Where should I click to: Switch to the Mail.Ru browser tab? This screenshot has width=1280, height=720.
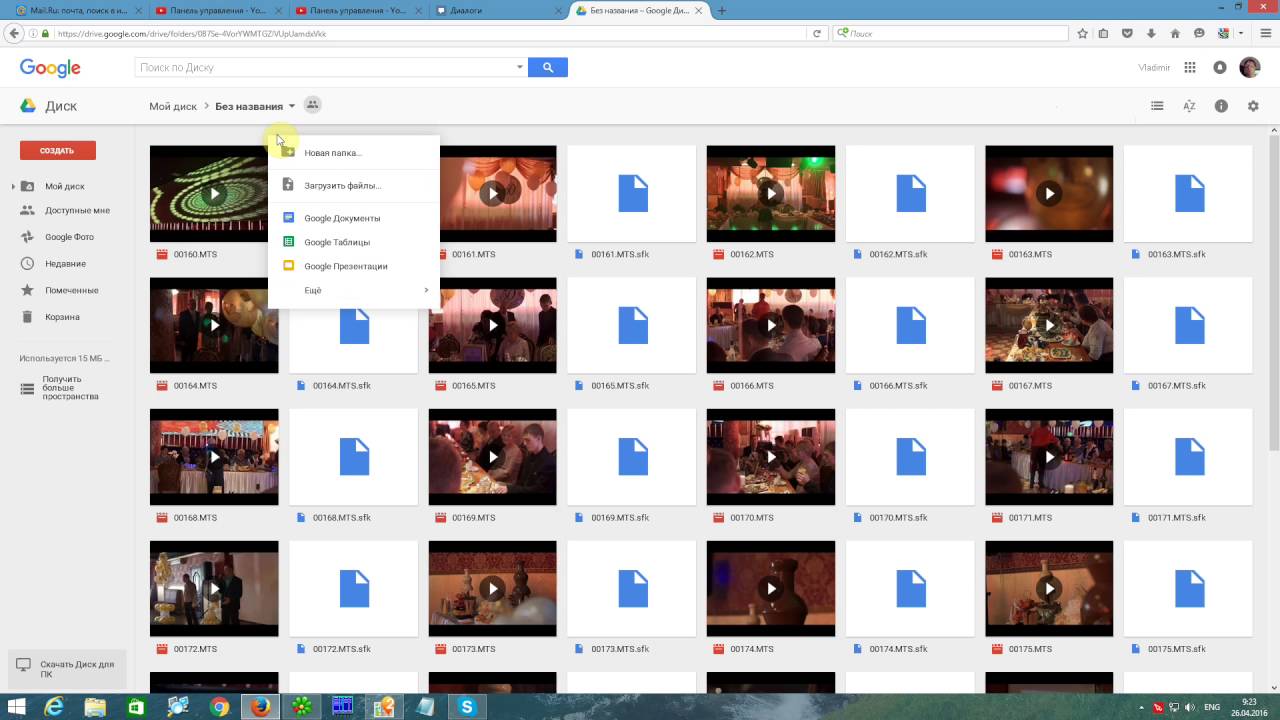click(x=78, y=10)
